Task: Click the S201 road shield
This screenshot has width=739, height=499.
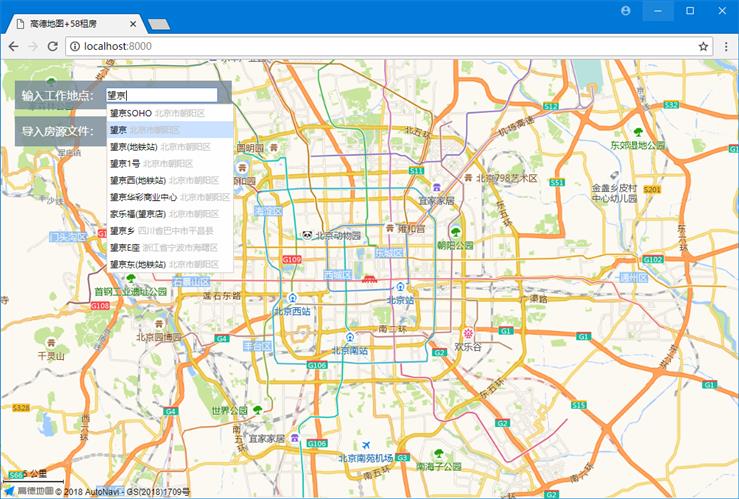Action: pos(652,189)
